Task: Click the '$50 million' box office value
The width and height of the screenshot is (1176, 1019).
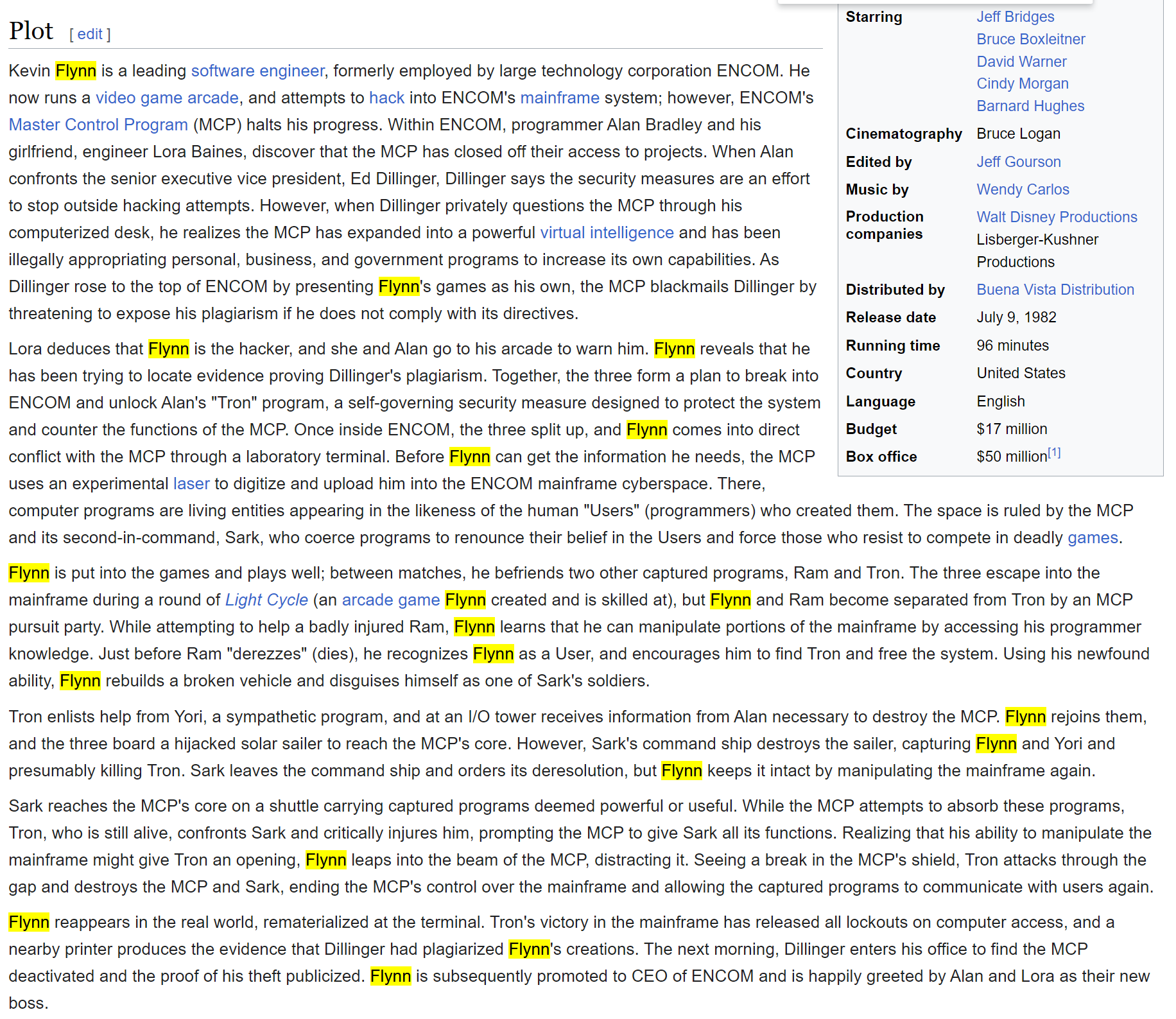Action: point(1012,457)
